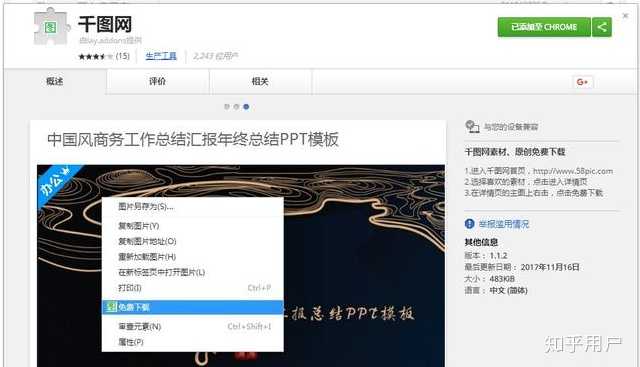Click the Google+ share icon
640x367 pixels.
click(x=582, y=82)
